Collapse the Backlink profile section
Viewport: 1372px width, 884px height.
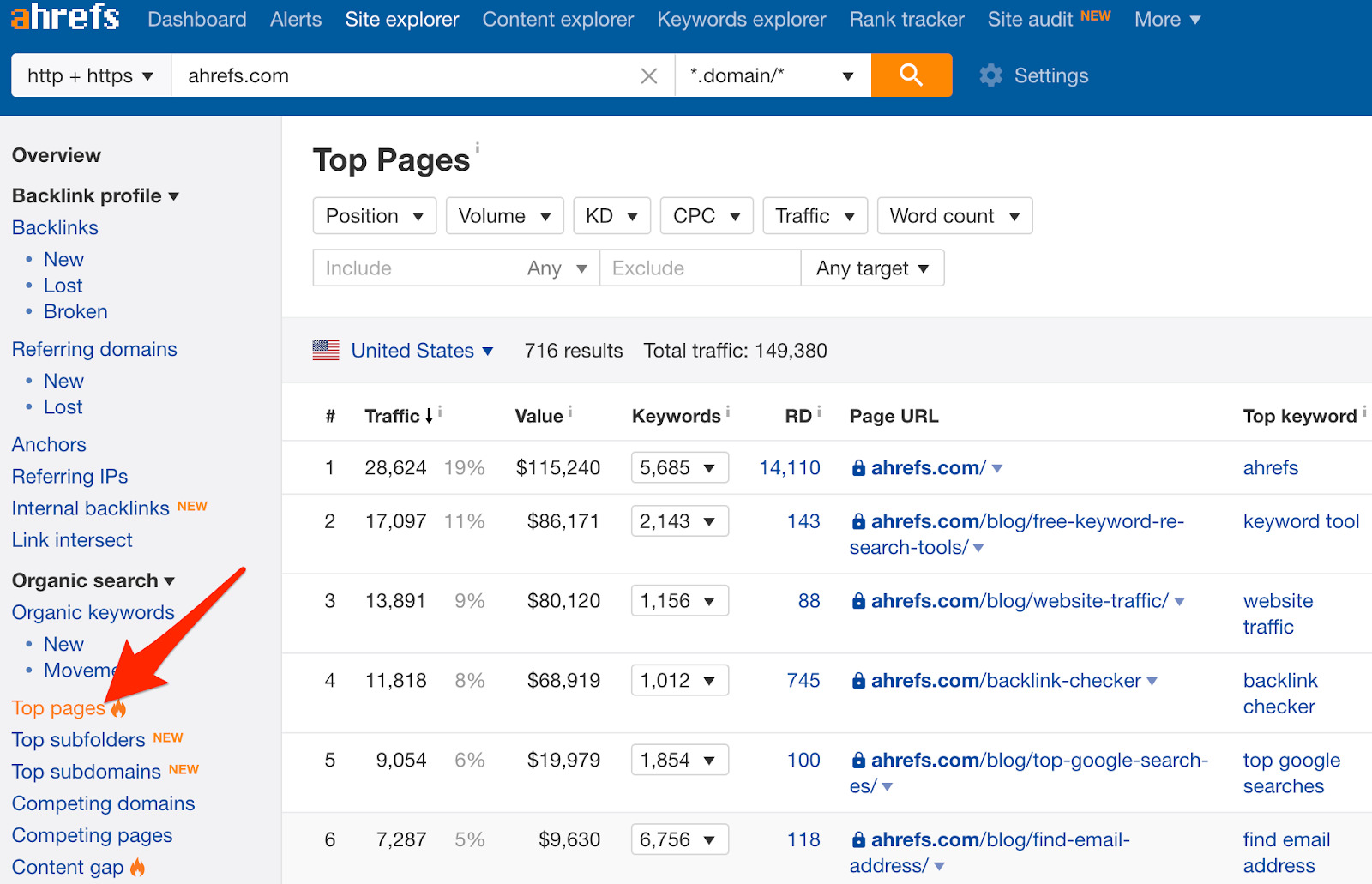tap(95, 195)
